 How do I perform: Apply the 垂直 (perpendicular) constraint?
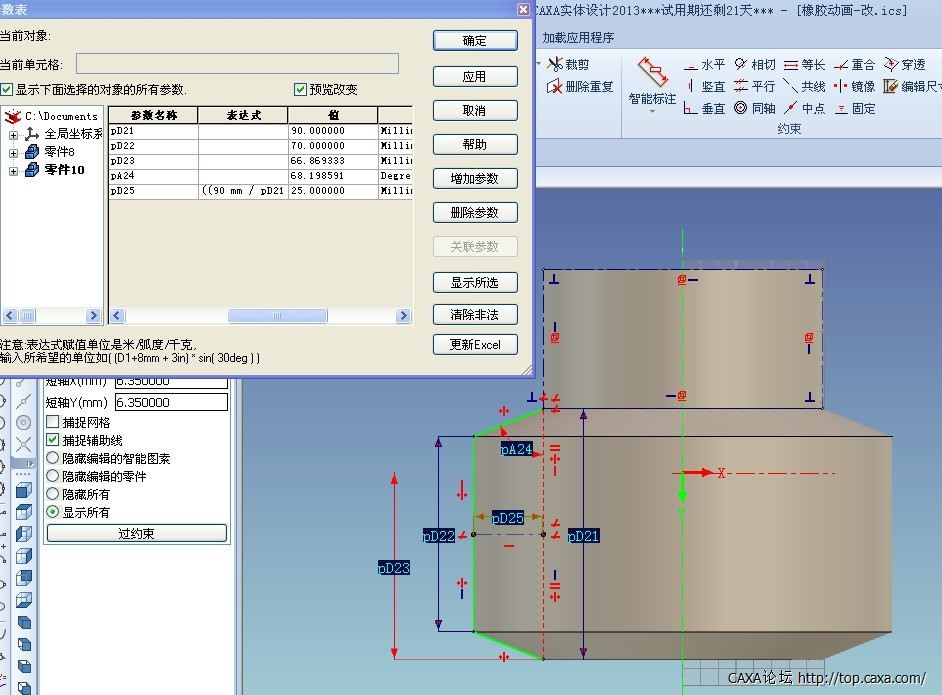704,109
